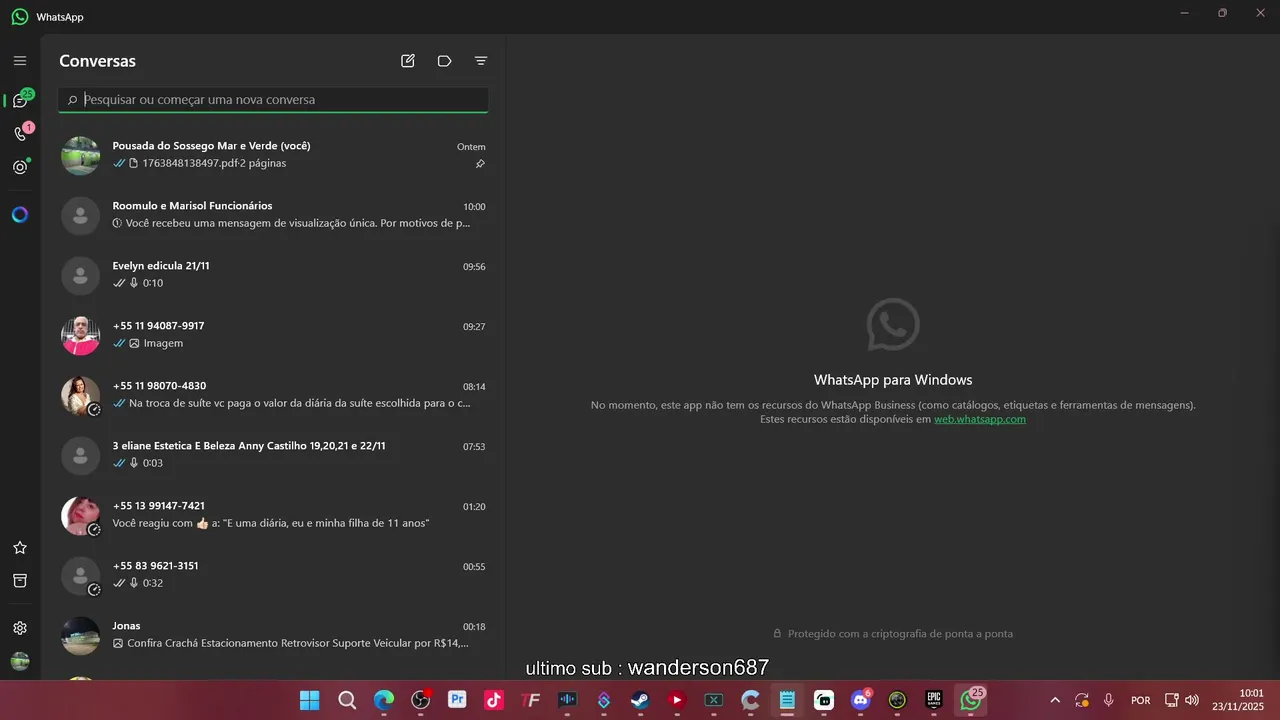The height and width of the screenshot is (720, 1280).
Task: Open 3 eliane Estetica E Beleza chat
Action: tap(273, 455)
